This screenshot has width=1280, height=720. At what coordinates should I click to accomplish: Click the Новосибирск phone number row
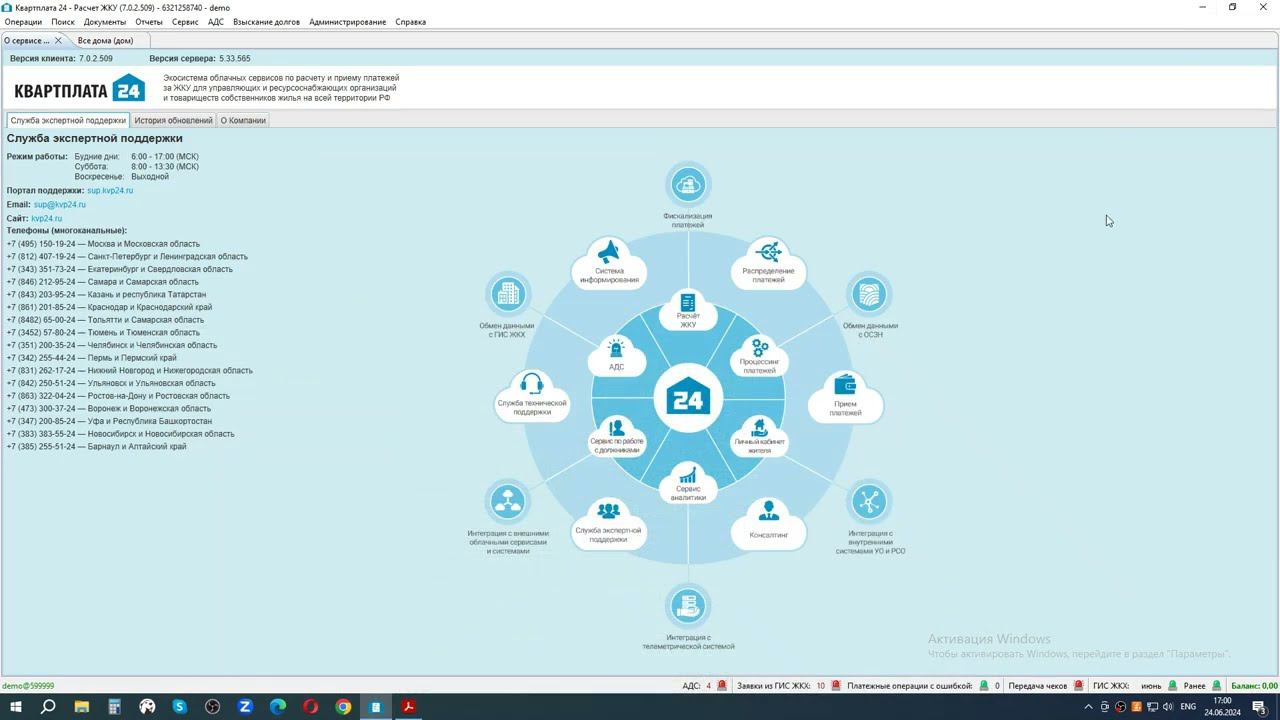point(120,434)
